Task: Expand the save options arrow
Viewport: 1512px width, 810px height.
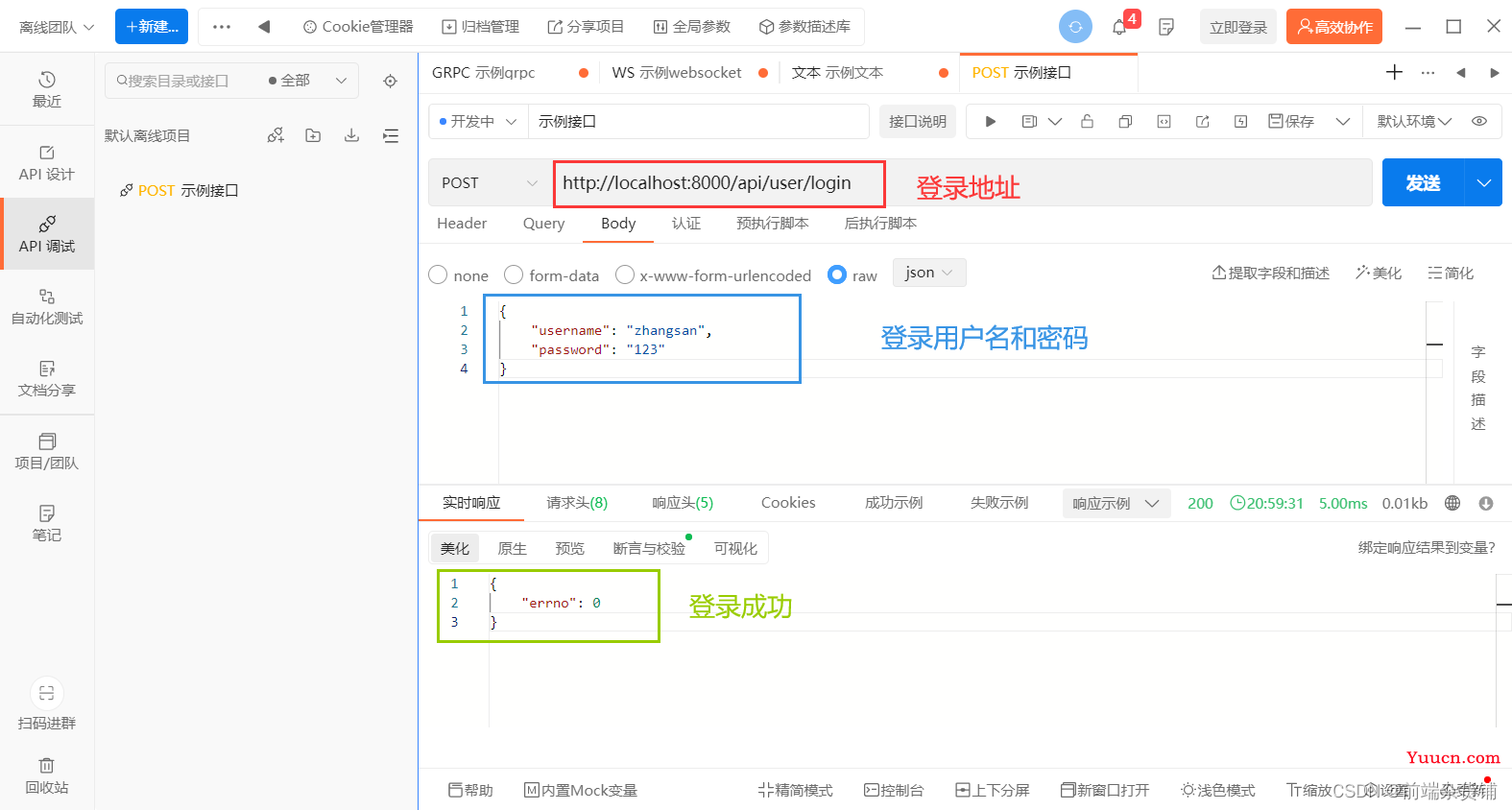Action: pyautogui.click(x=1343, y=122)
